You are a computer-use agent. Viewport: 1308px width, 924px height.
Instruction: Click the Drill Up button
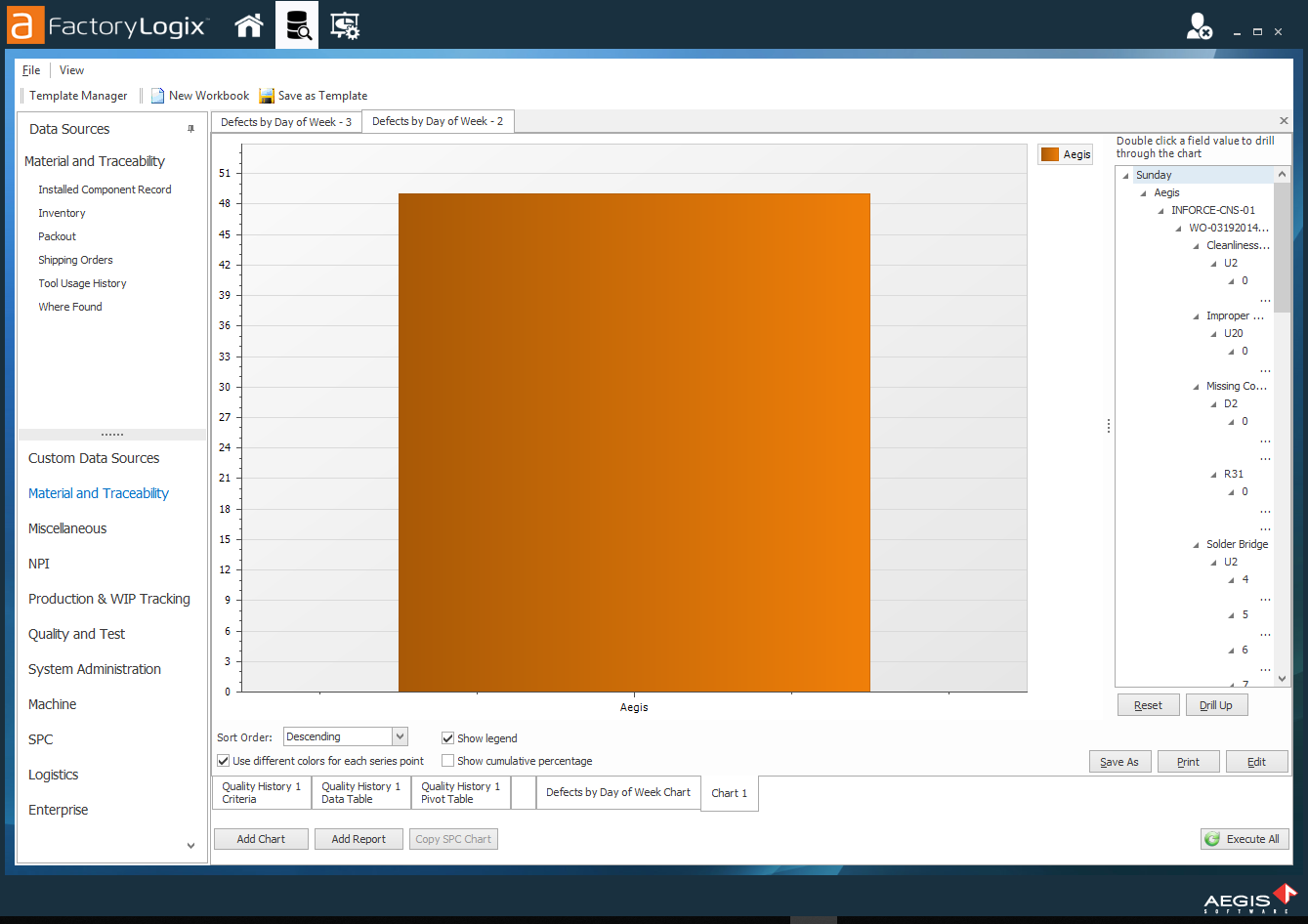tap(1215, 705)
